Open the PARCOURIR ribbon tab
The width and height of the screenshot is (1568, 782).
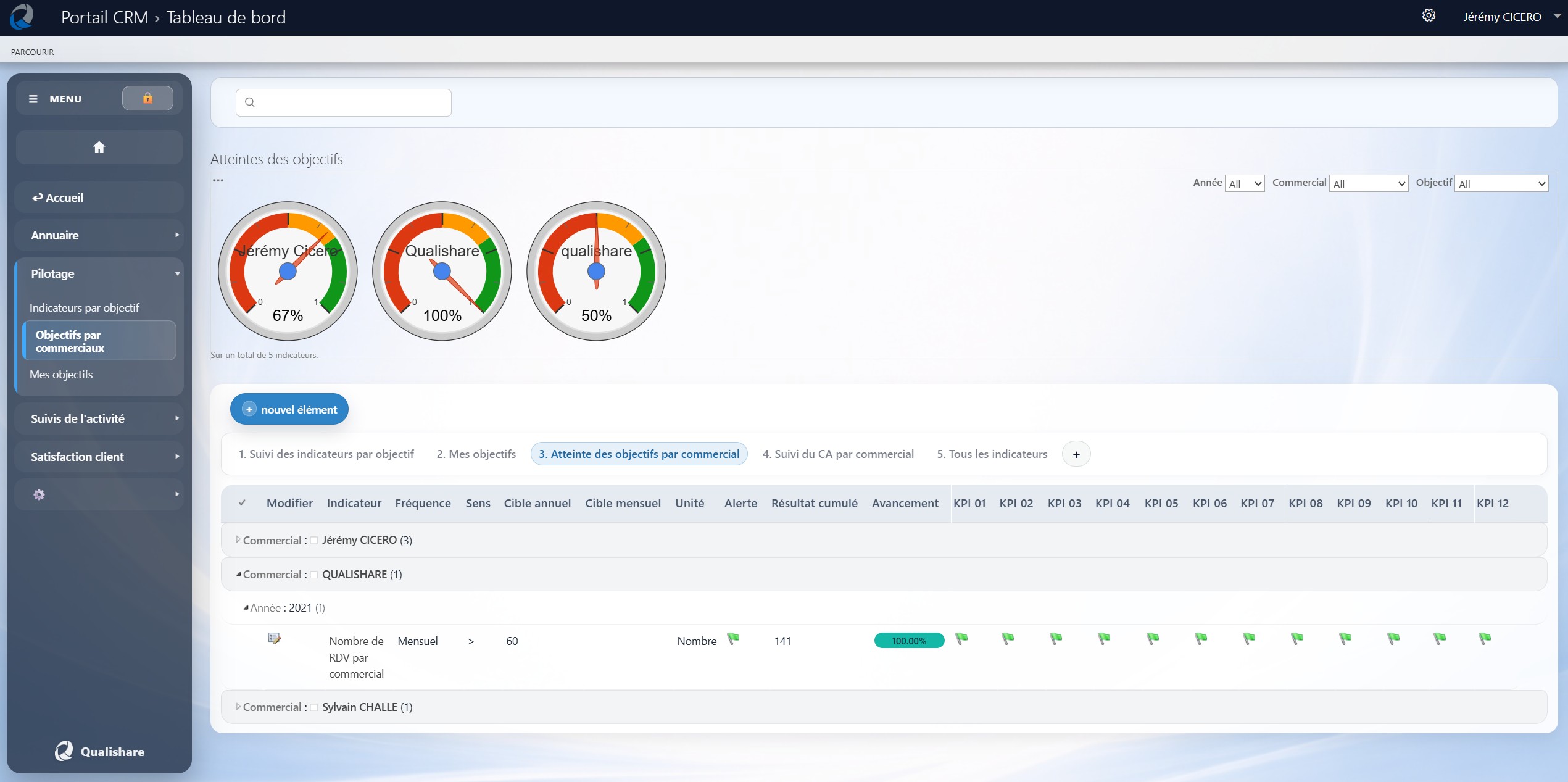click(32, 52)
